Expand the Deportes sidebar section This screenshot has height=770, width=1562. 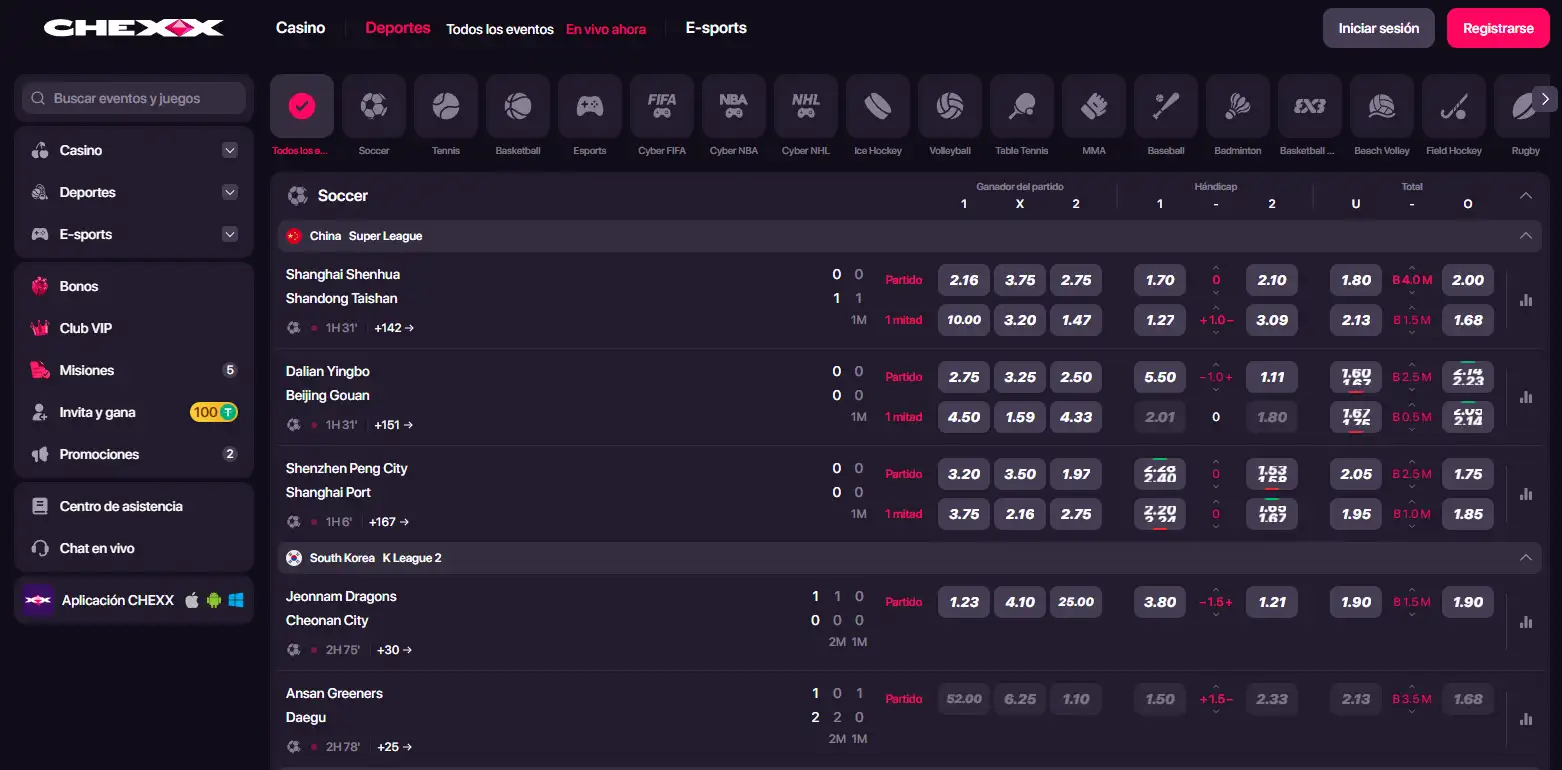click(x=230, y=192)
